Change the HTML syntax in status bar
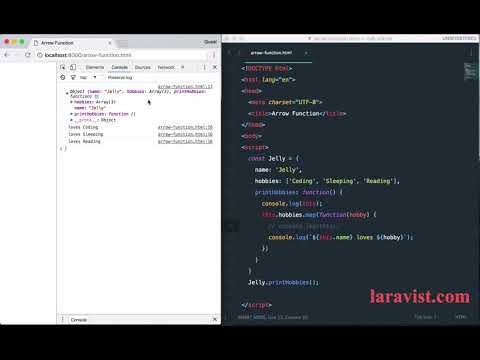Viewport: 480px width, 360px height. click(x=461, y=317)
